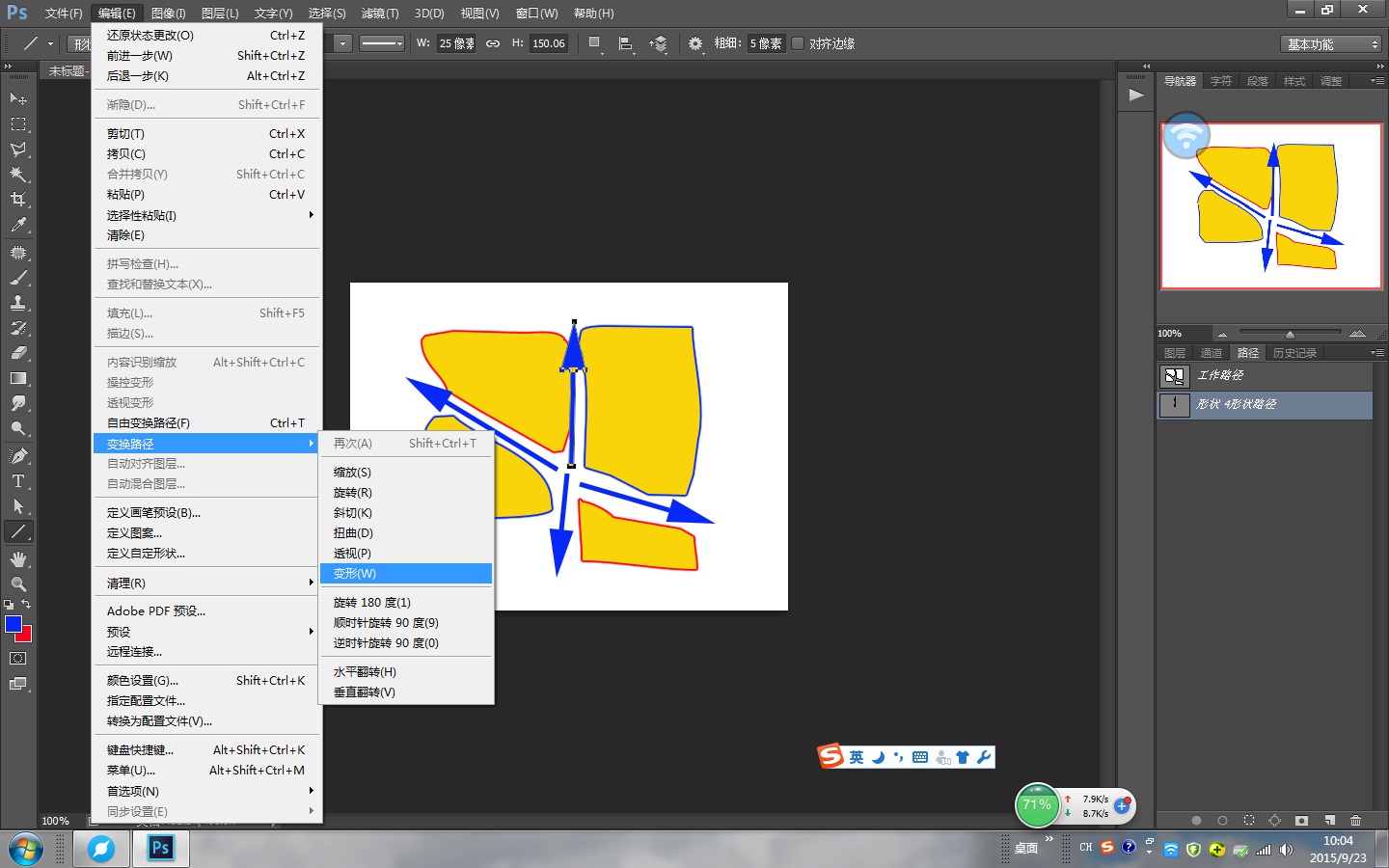Screen dimensions: 1389x868
Task: Open the 基本功能 workspace dropdown
Action: click(1332, 44)
